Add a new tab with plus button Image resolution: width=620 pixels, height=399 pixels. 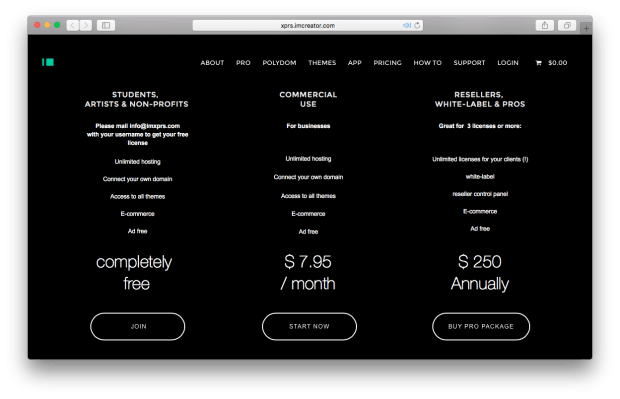point(586,28)
